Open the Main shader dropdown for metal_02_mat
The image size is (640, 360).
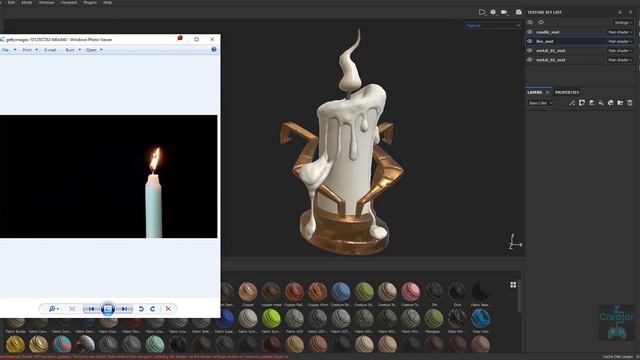point(620,60)
